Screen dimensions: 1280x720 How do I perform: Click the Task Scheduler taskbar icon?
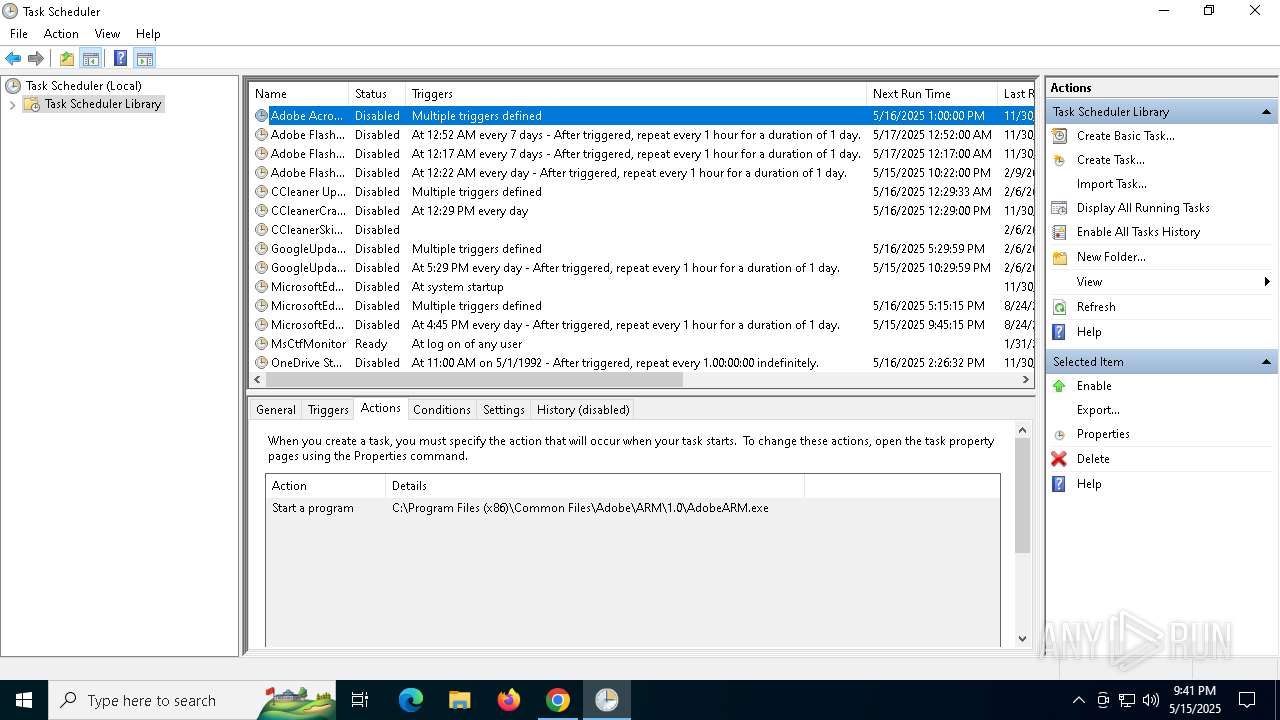click(607, 700)
